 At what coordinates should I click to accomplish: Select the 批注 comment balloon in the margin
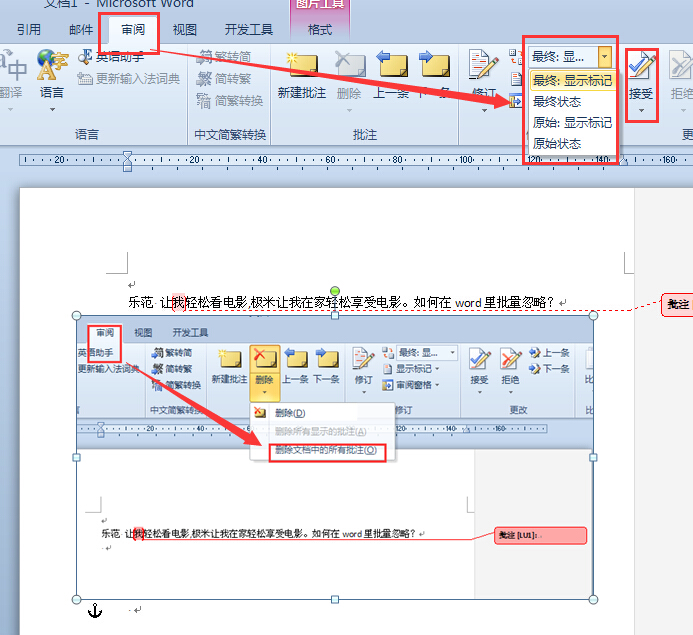pyautogui.click(x=678, y=304)
